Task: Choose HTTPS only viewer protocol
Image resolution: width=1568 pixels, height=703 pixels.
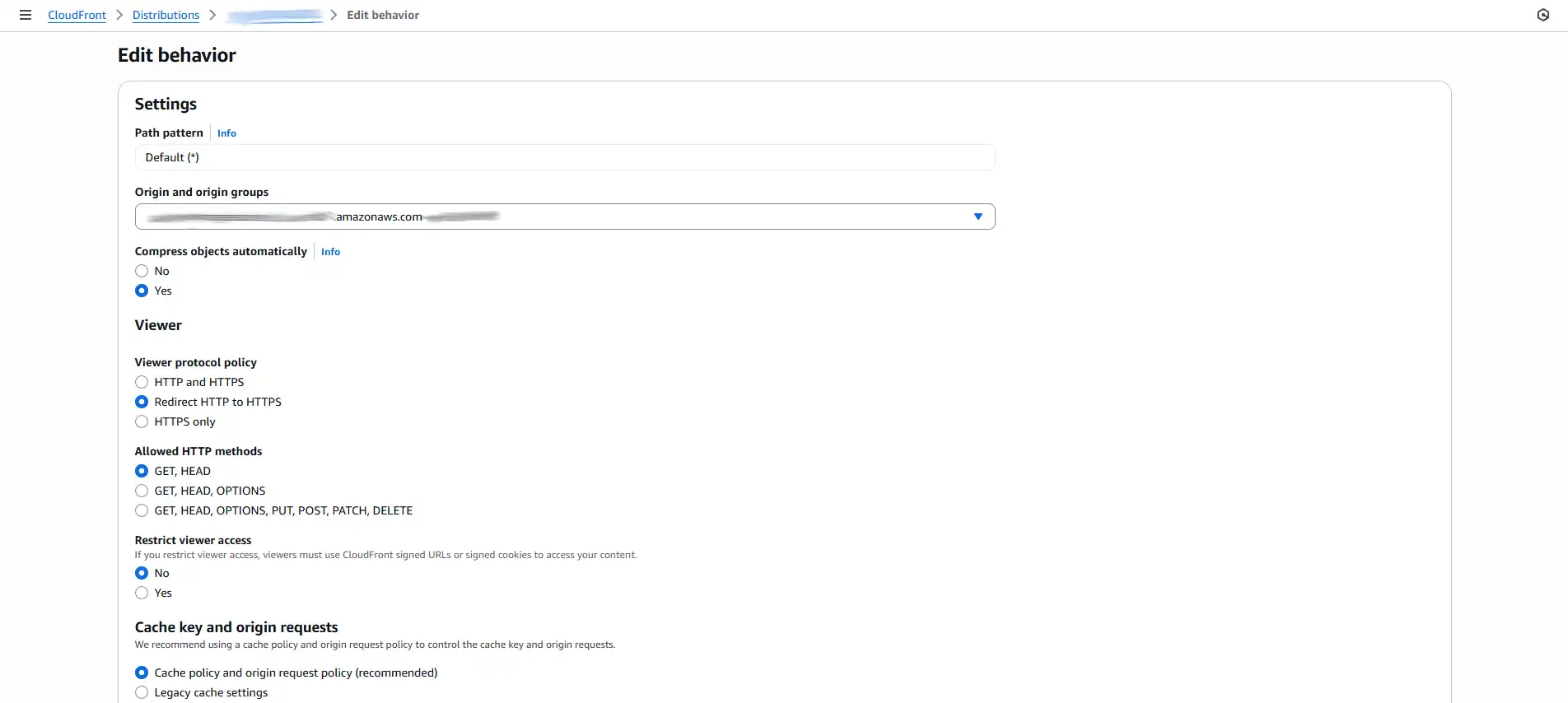Action: click(x=142, y=421)
